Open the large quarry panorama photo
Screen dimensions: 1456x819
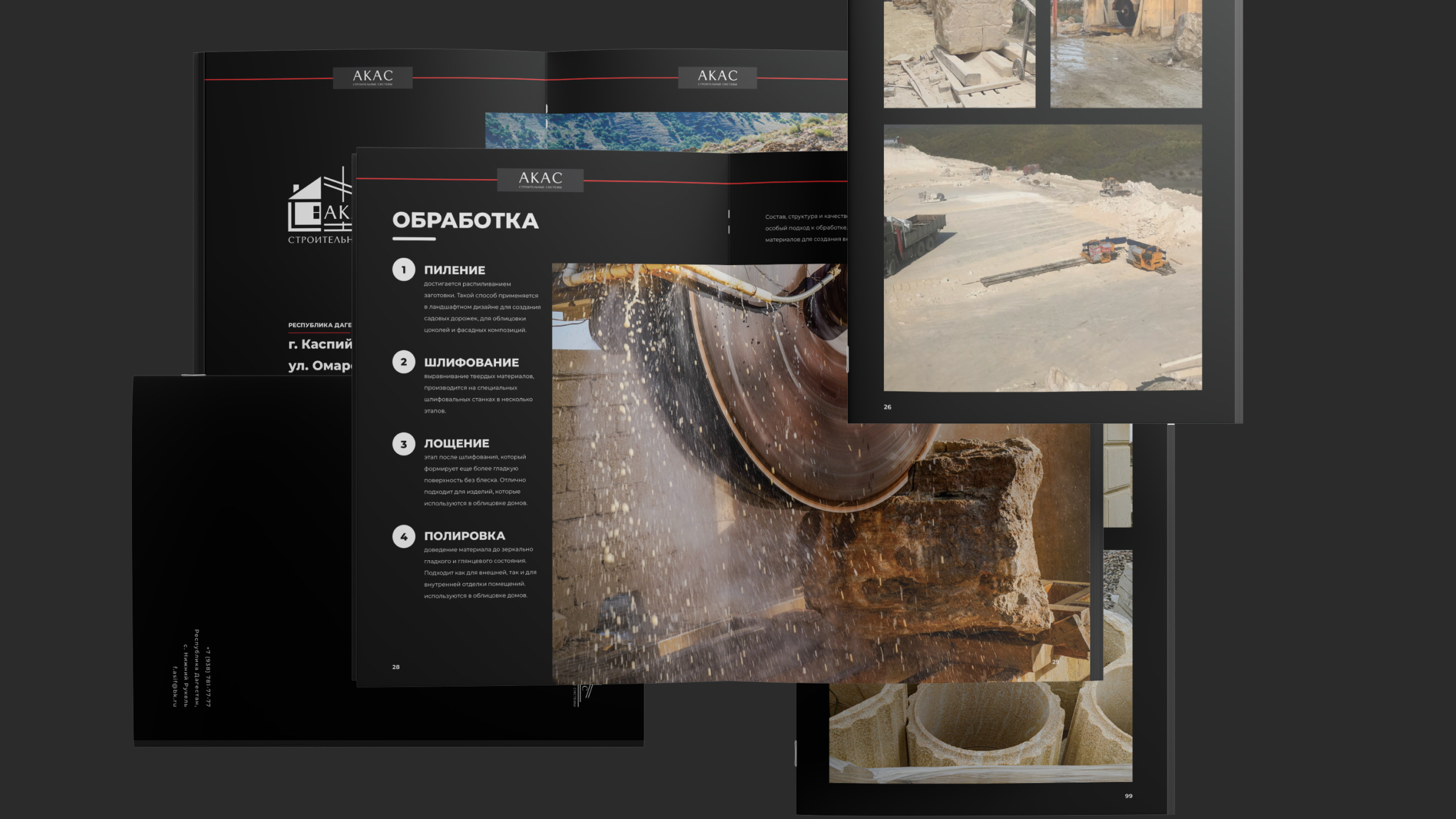(1043, 258)
